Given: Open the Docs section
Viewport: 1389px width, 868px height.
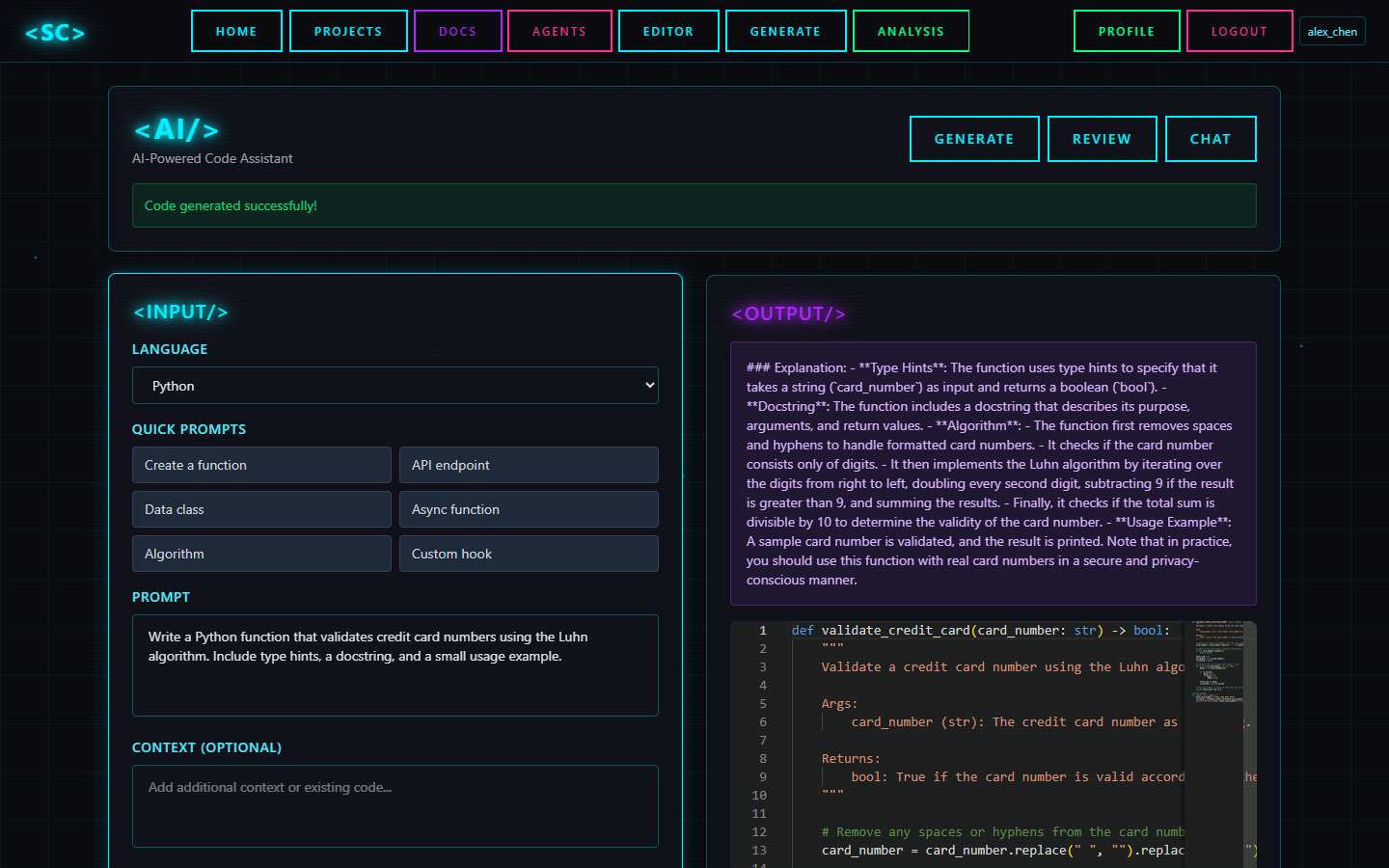Looking at the screenshot, I should point(458,31).
